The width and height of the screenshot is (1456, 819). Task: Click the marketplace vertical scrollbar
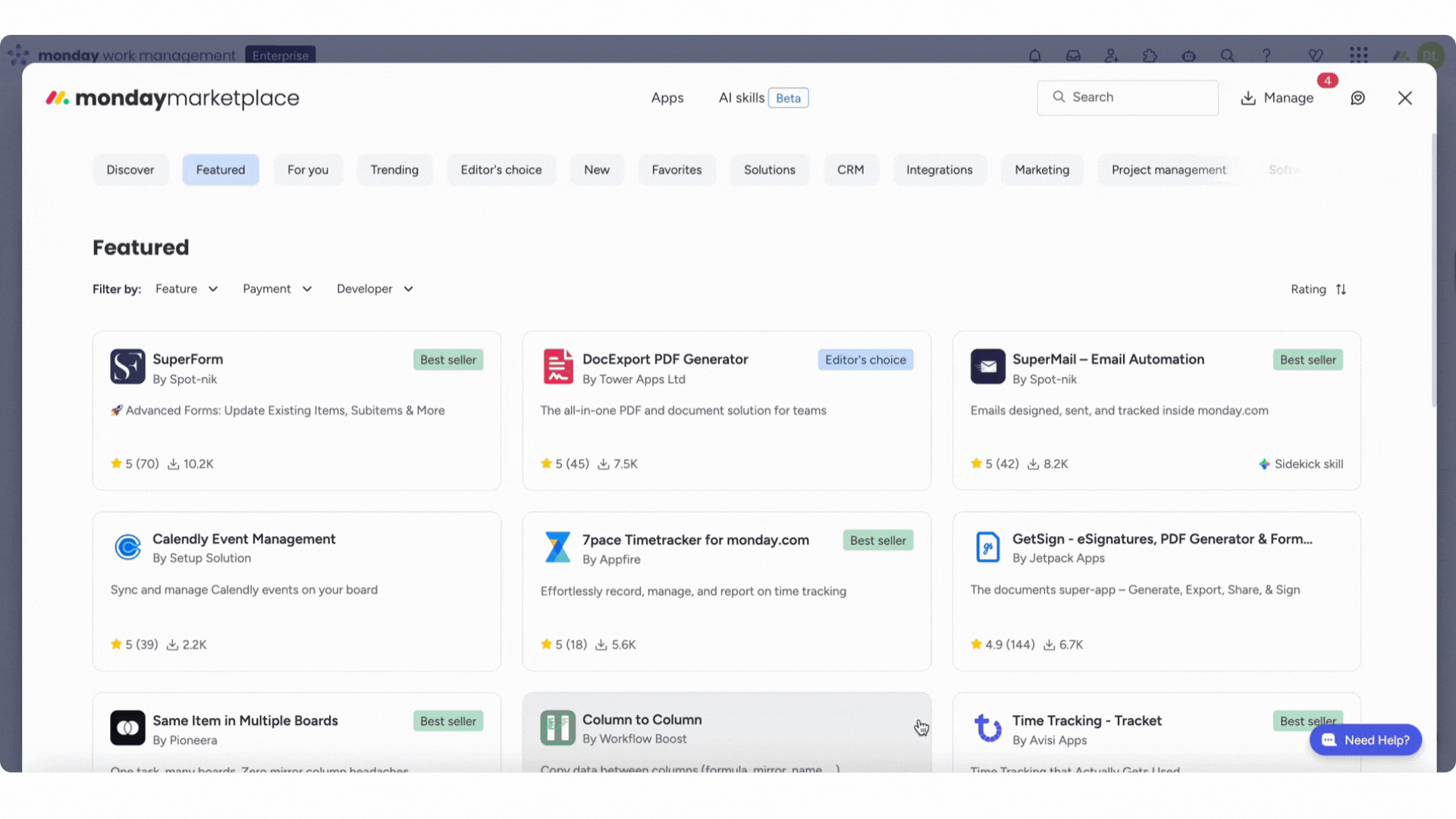(x=1434, y=271)
